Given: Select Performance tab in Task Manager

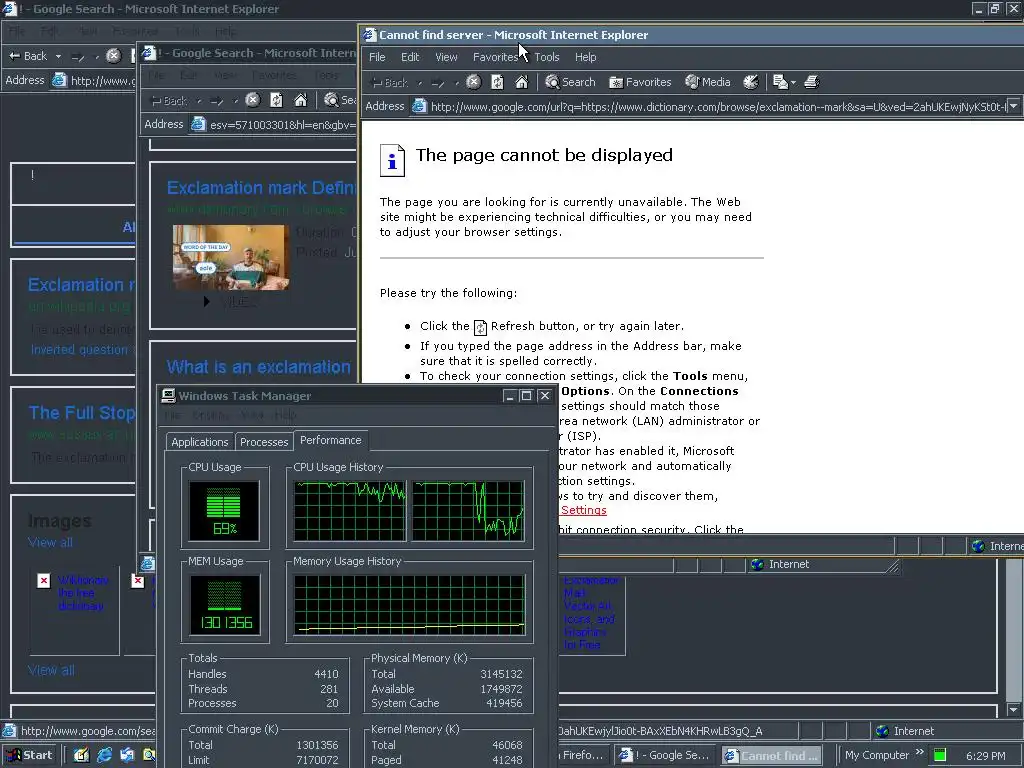Looking at the screenshot, I should tap(330, 440).
